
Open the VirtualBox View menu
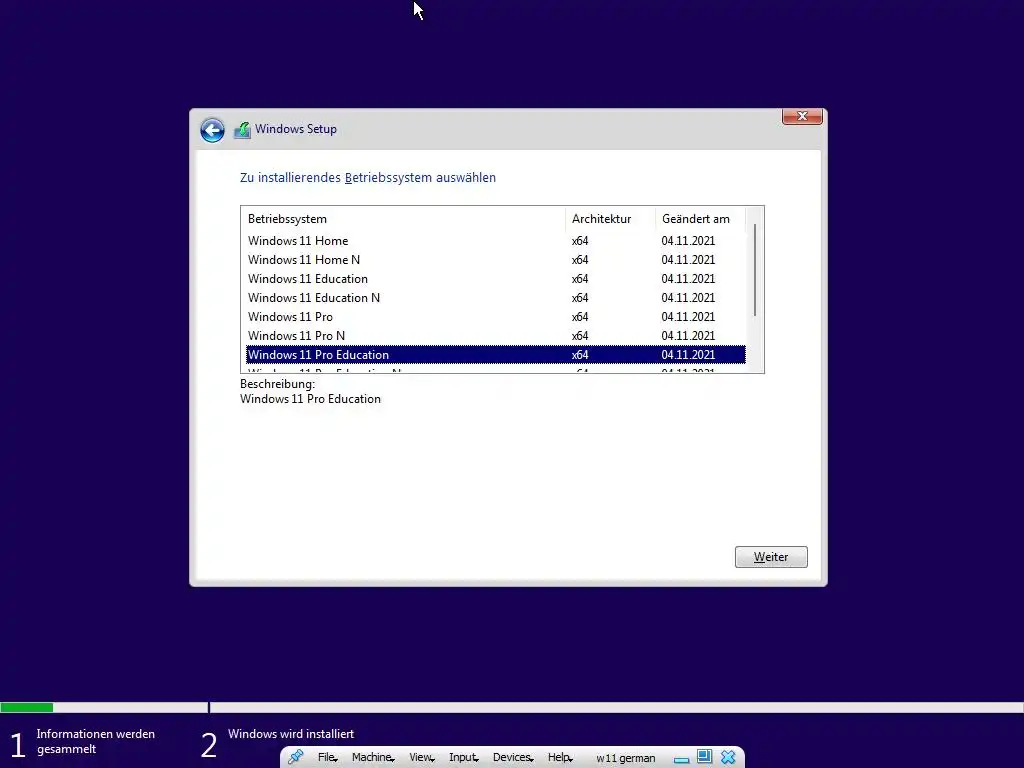point(421,758)
